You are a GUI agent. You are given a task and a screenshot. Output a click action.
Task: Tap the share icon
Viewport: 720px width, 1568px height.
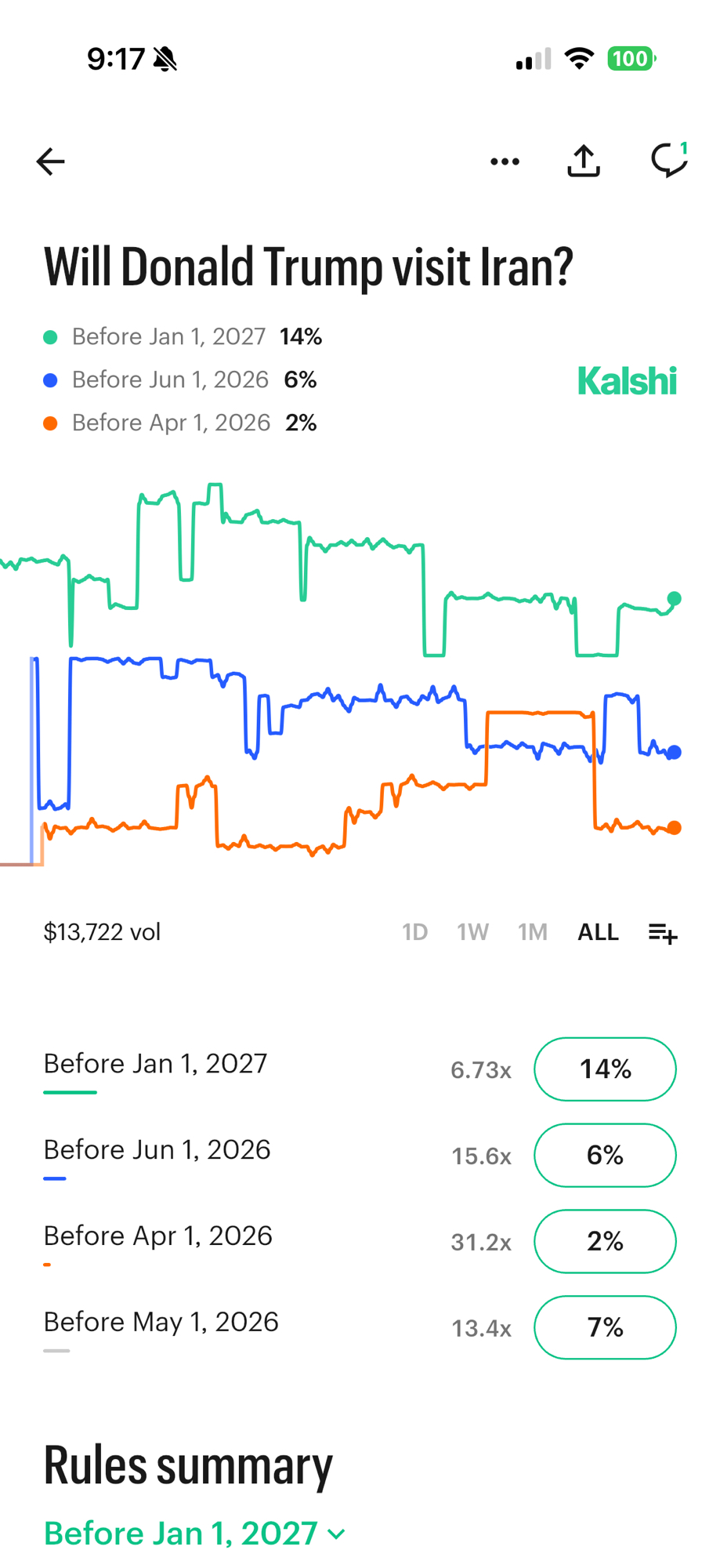(x=584, y=162)
